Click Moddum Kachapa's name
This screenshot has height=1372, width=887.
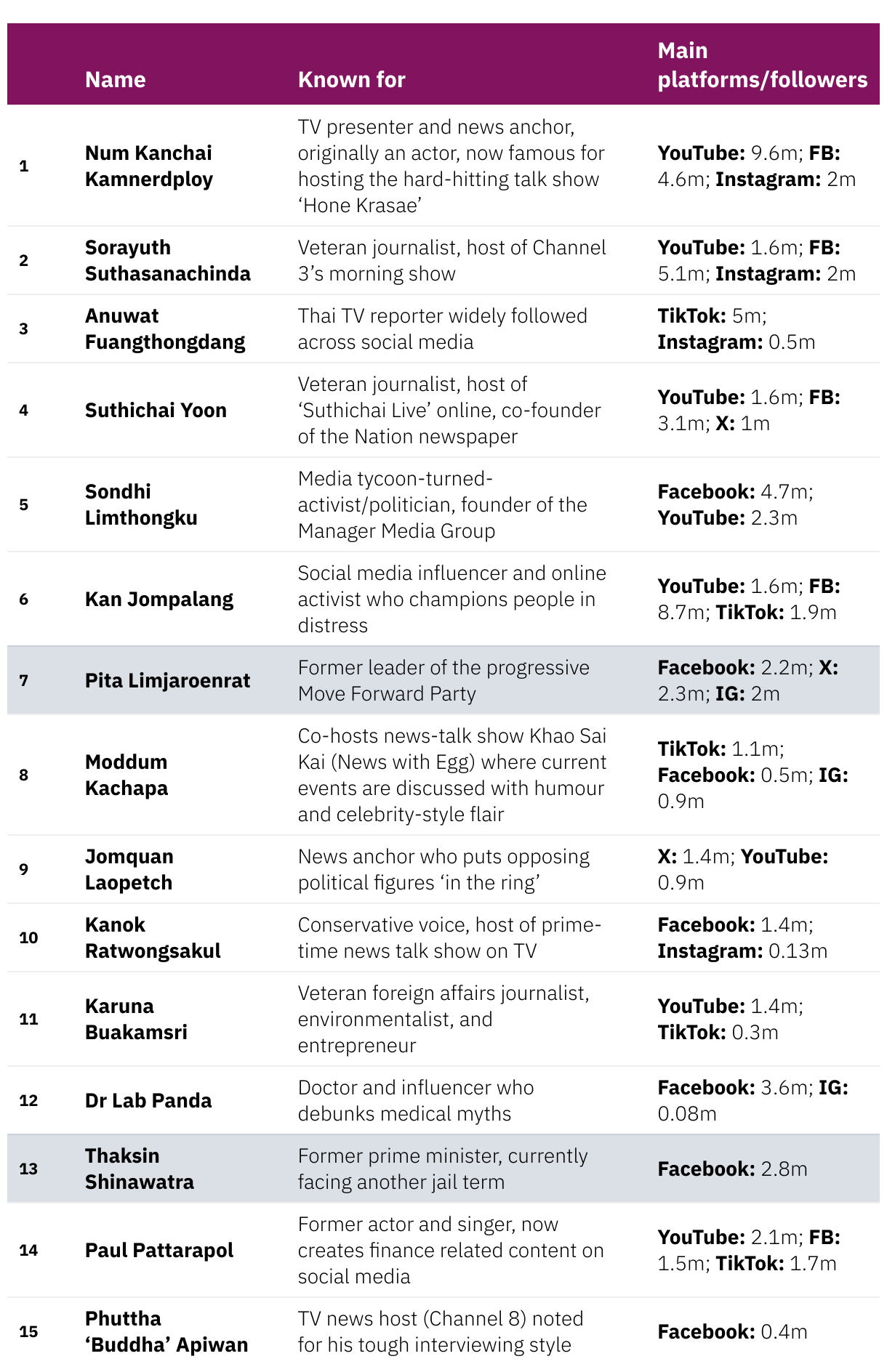(x=127, y=775)
